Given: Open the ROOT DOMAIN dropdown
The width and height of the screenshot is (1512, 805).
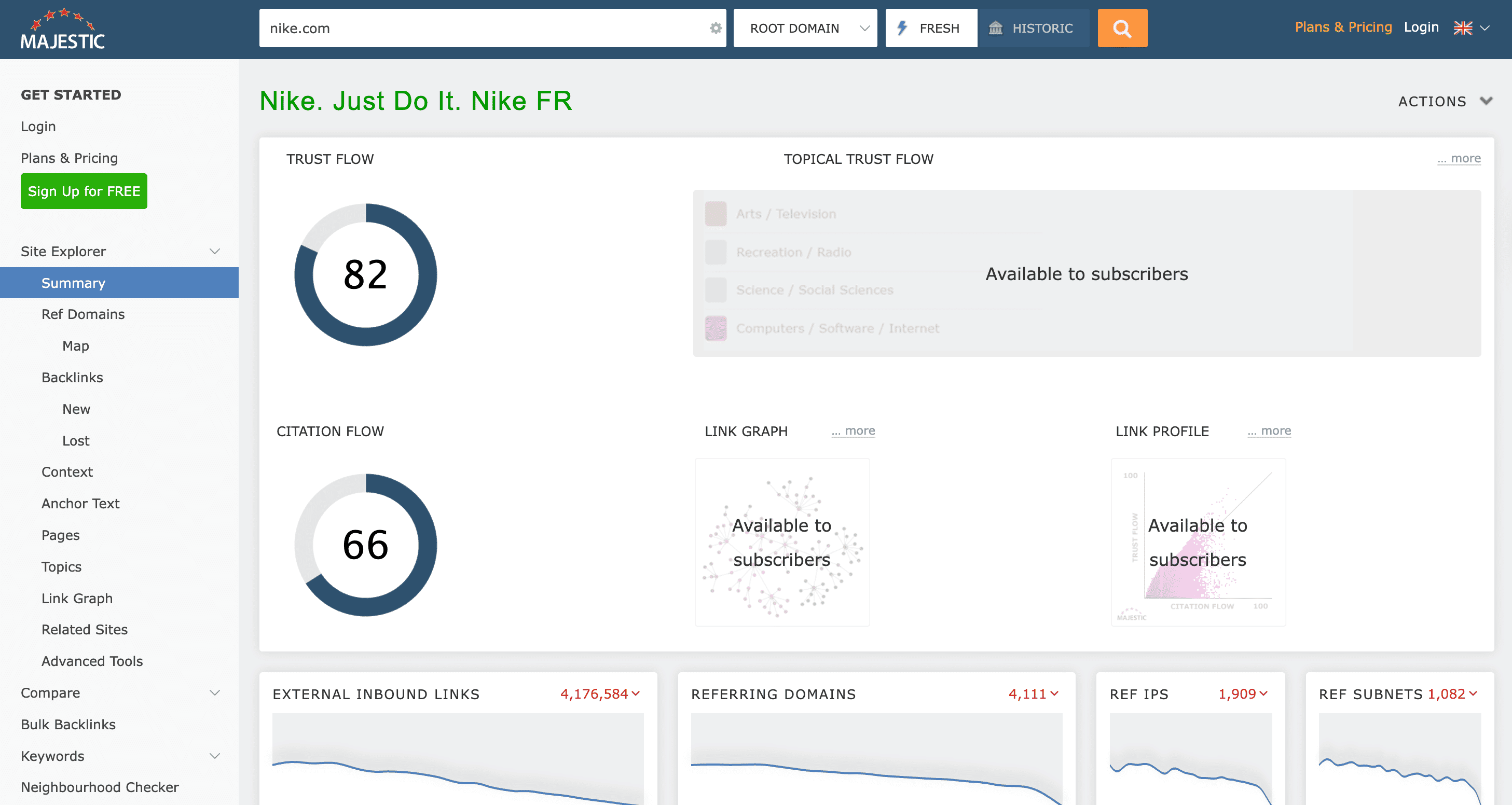Looking at the screenshot, I should [805, 27].
